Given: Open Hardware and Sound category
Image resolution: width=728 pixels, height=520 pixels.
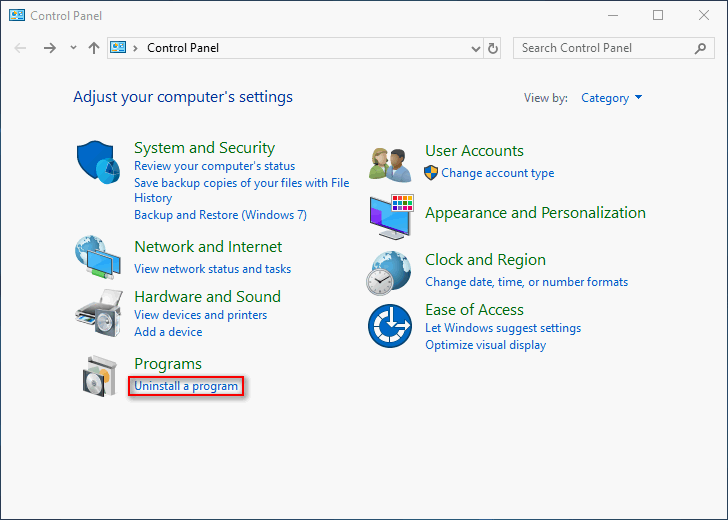Looking at the screenshot, I should tap(208, 297).
